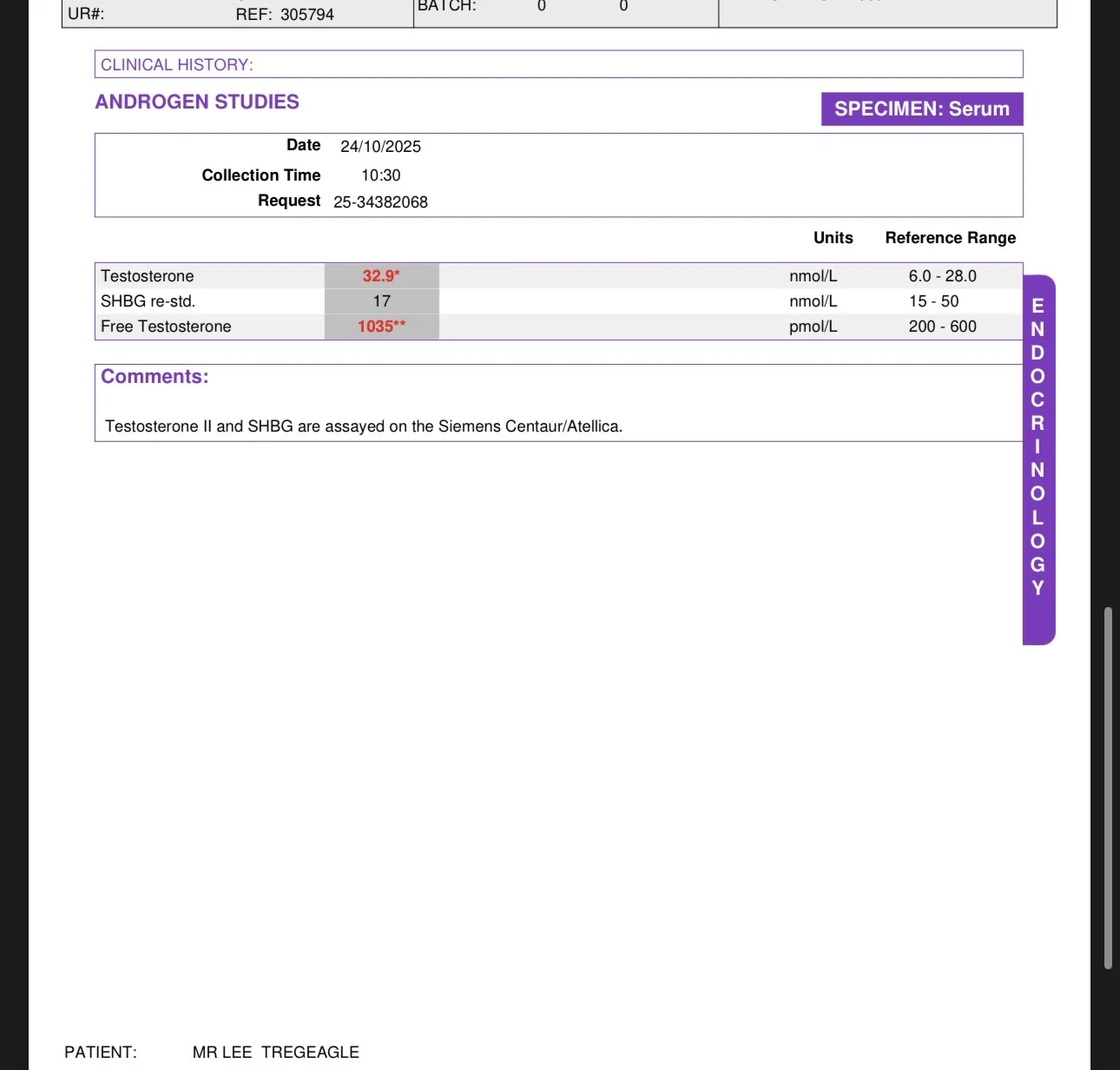Click the SPECIMEN: Serum badge
The image size is (1120, 1070).
922,109
